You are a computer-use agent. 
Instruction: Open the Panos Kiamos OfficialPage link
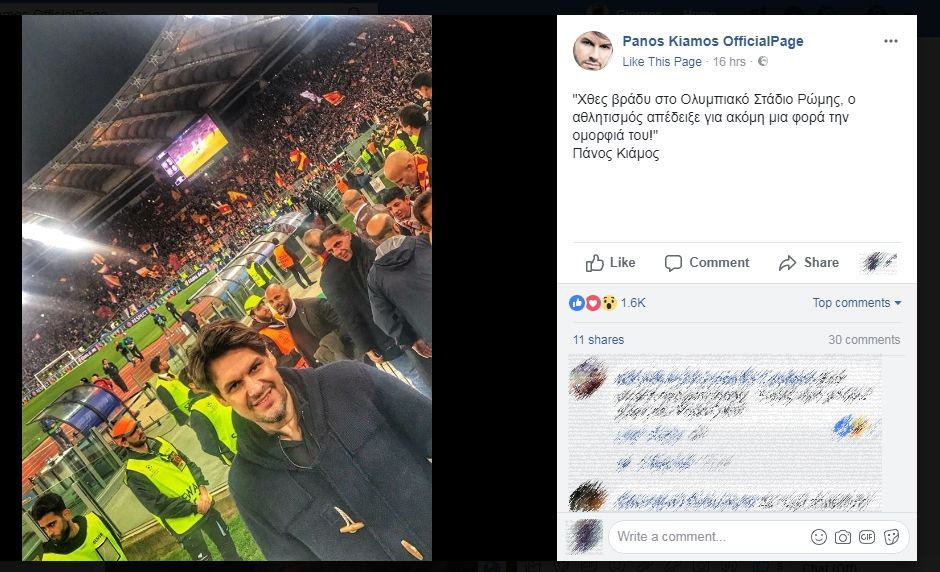712,42
